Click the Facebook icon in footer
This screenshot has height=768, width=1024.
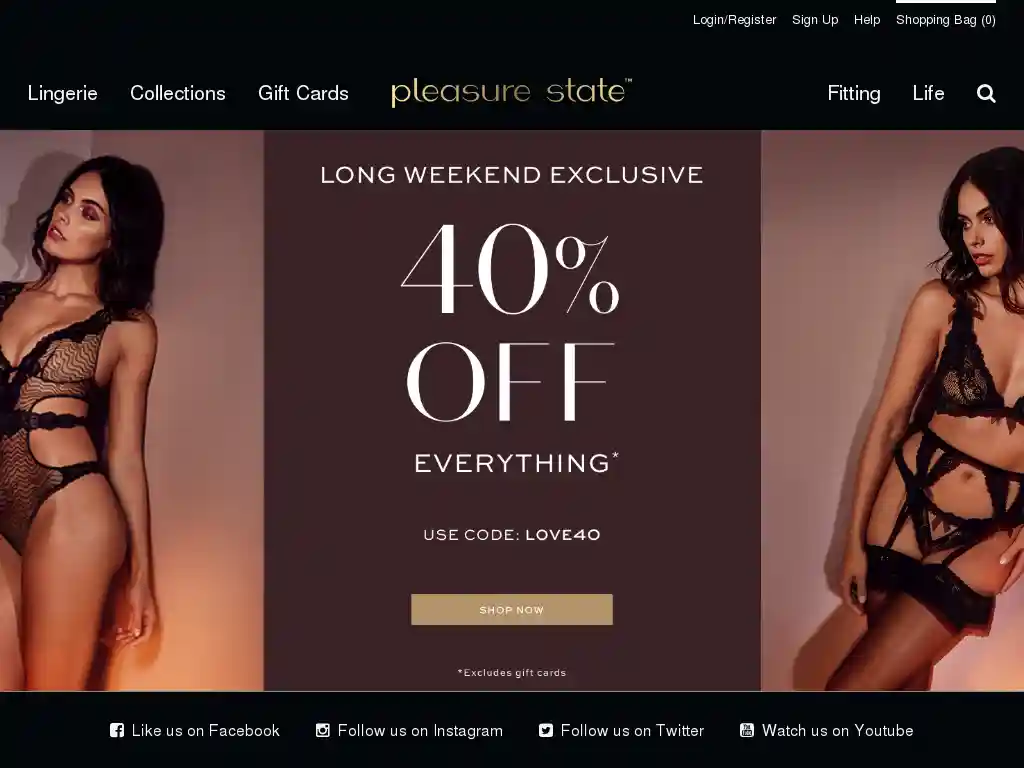[117, 730]
